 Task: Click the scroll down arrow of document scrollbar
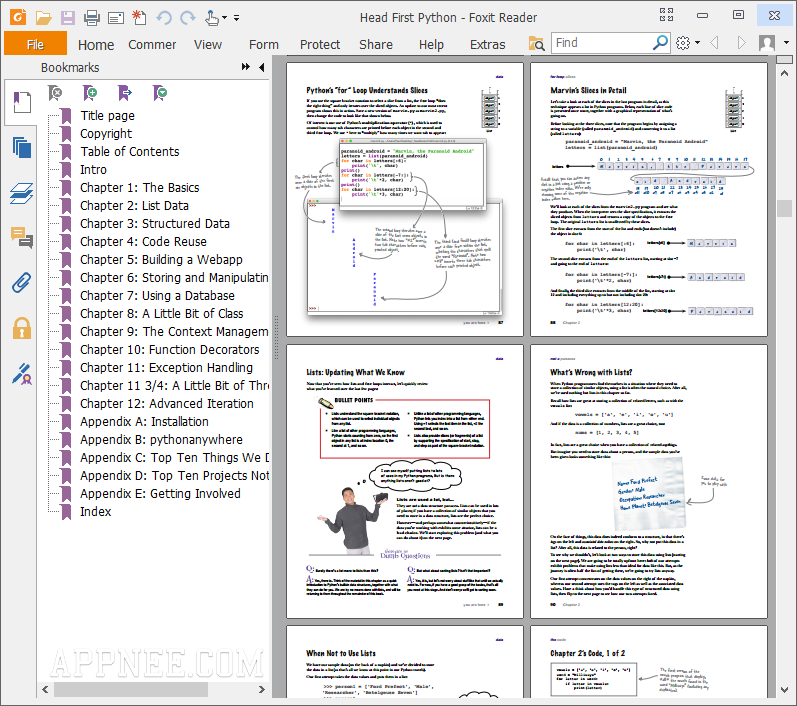pos(784,690)
